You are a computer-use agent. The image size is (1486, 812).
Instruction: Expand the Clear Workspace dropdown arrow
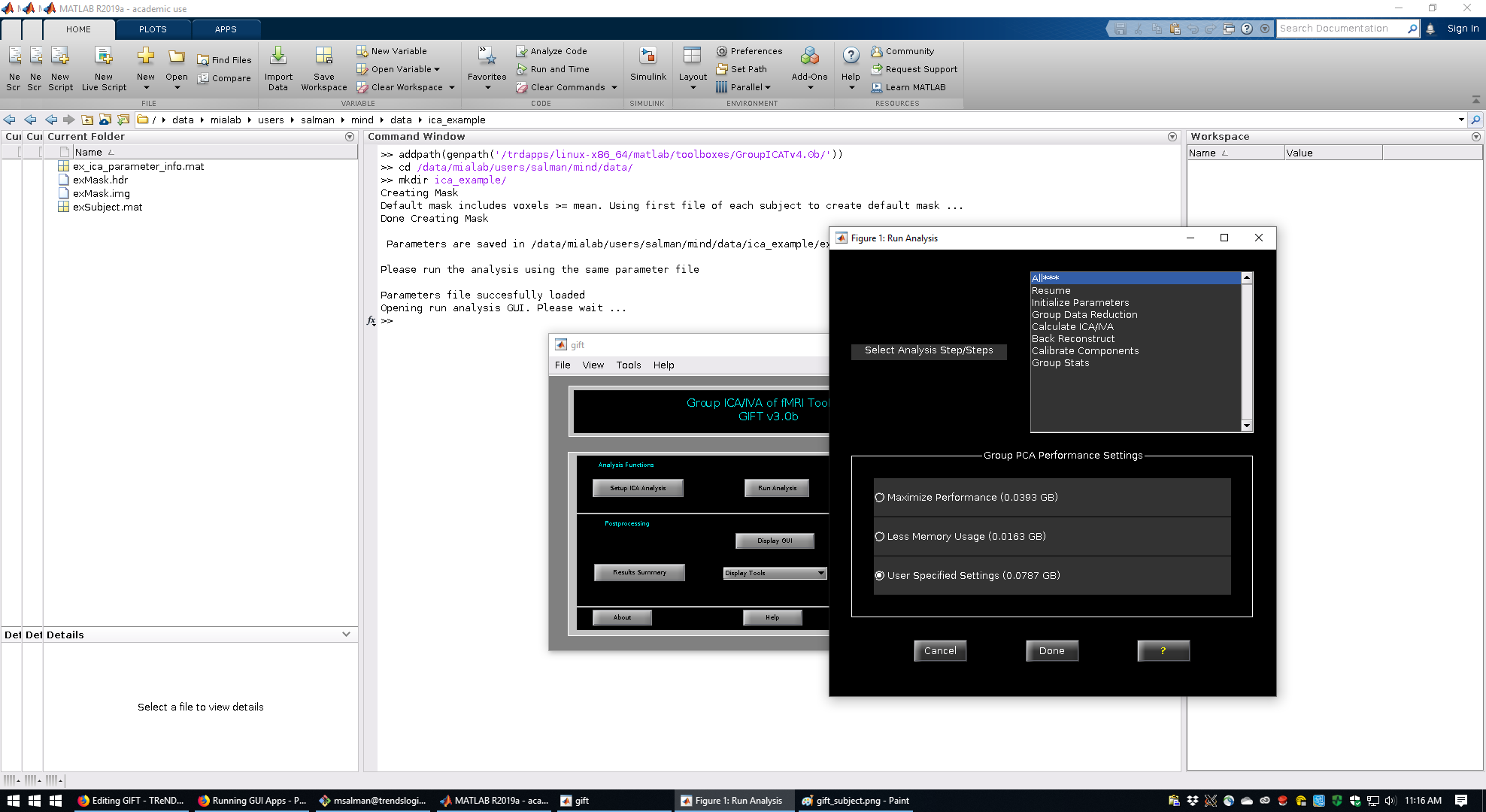click(x=452, y=87)
